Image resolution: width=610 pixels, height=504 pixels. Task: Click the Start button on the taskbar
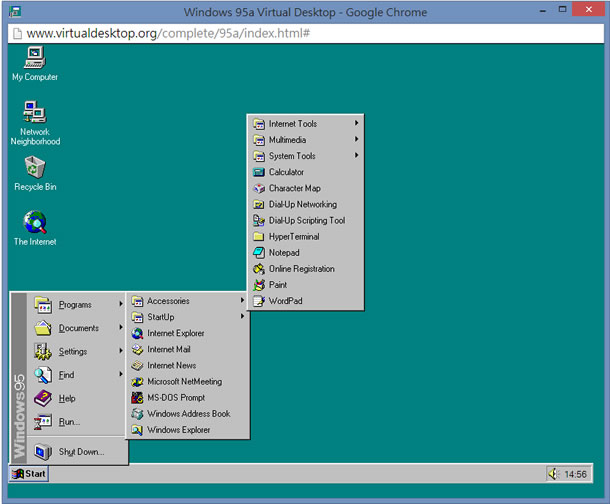coord(29,474)
